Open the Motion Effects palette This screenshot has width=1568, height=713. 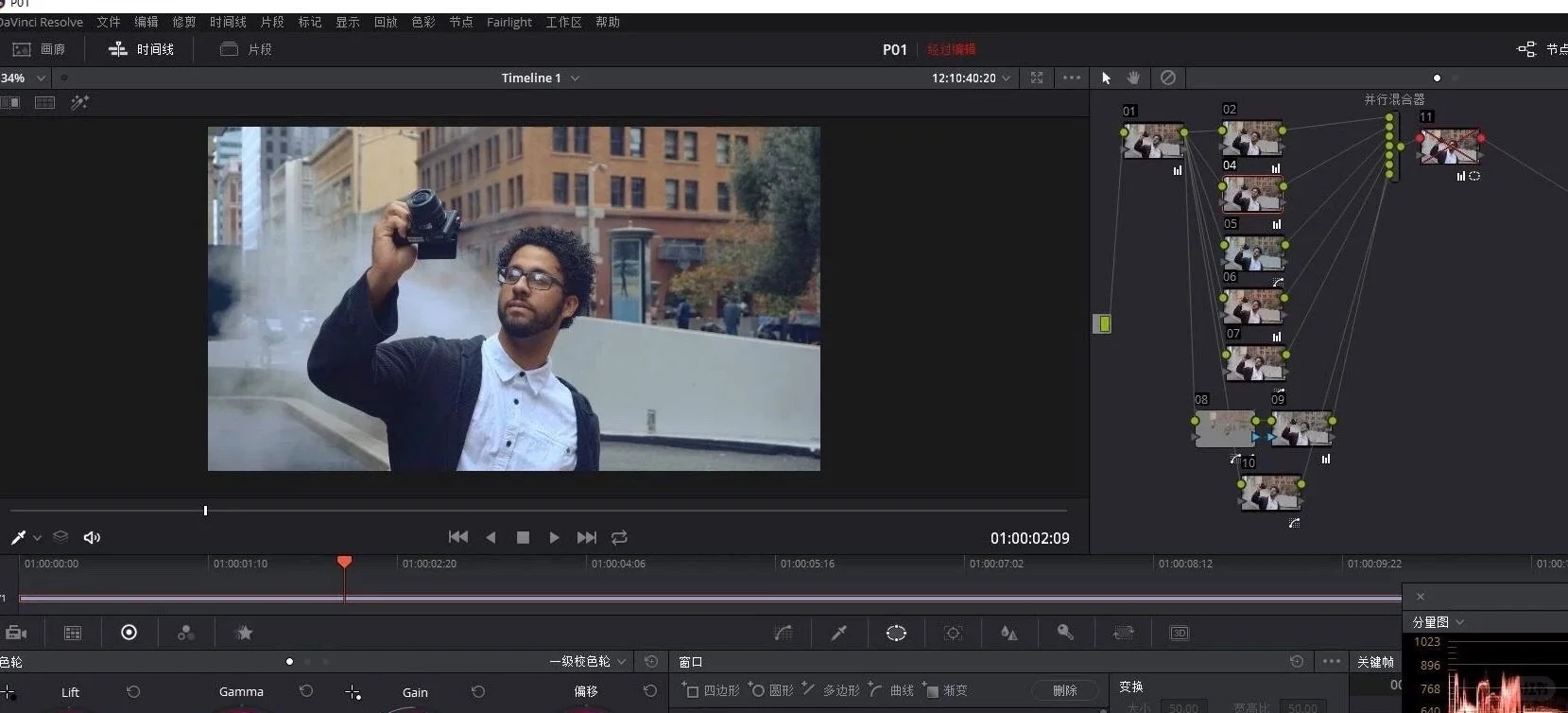244,633
